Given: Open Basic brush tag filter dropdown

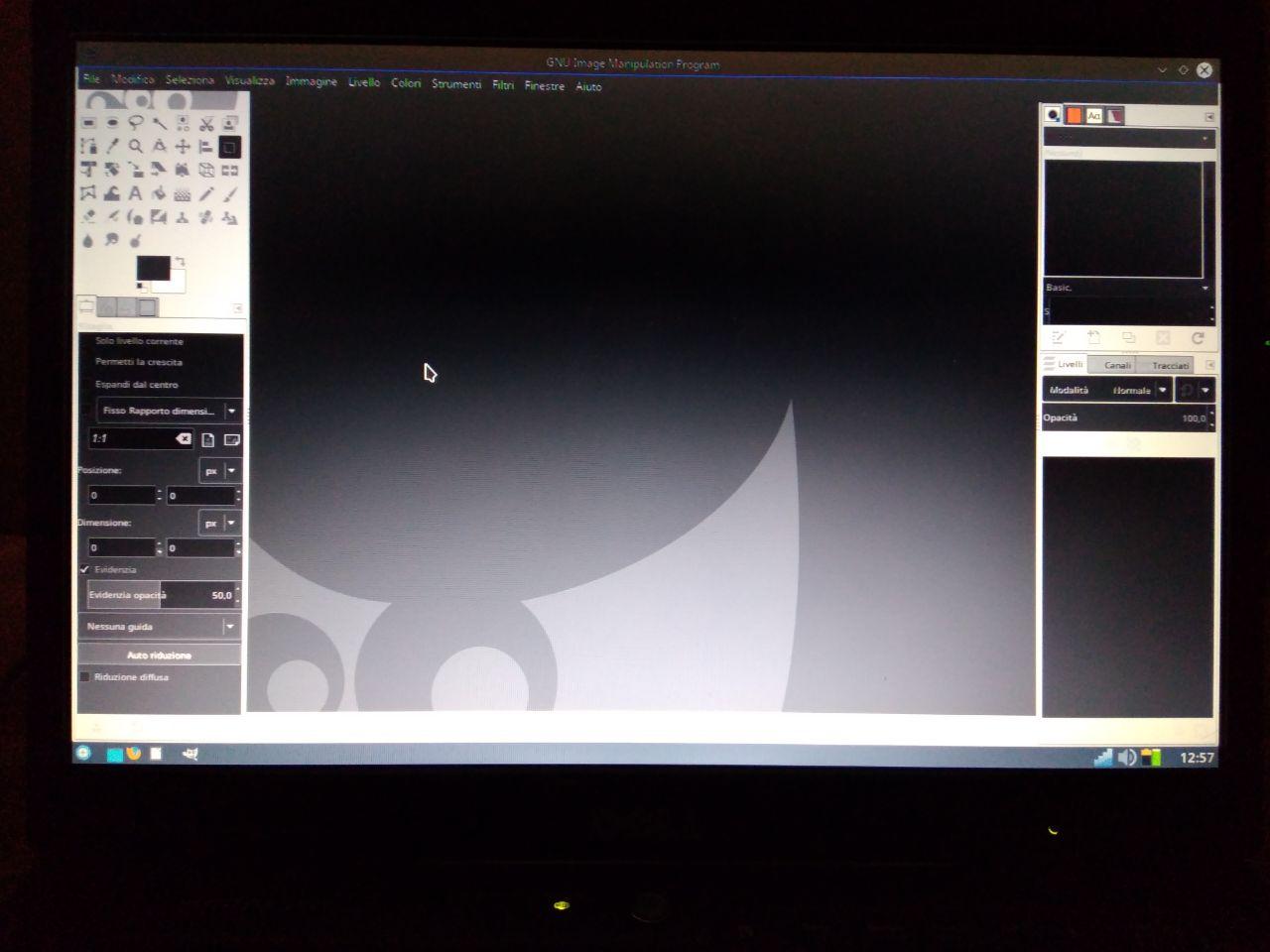Looking at the screenshot, I should point(1128,288).
